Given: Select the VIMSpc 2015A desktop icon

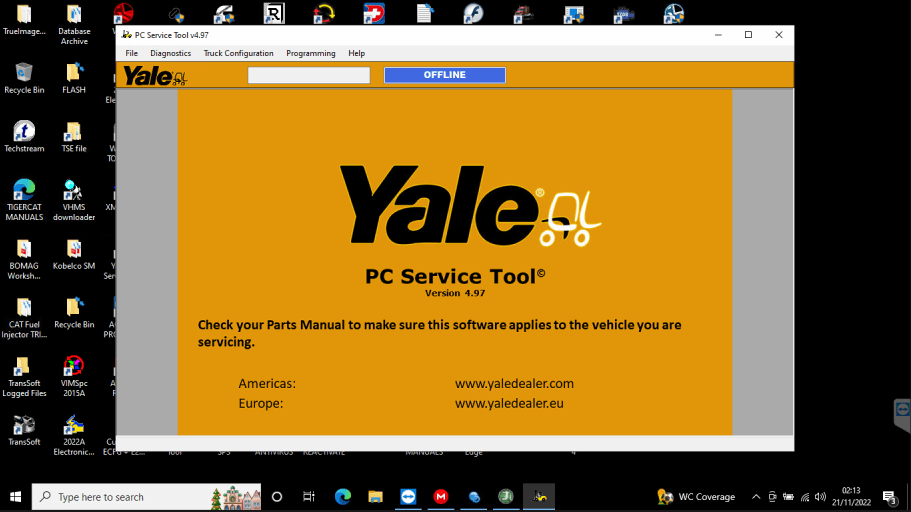Looking at the screenshot, I should point(74,376).
